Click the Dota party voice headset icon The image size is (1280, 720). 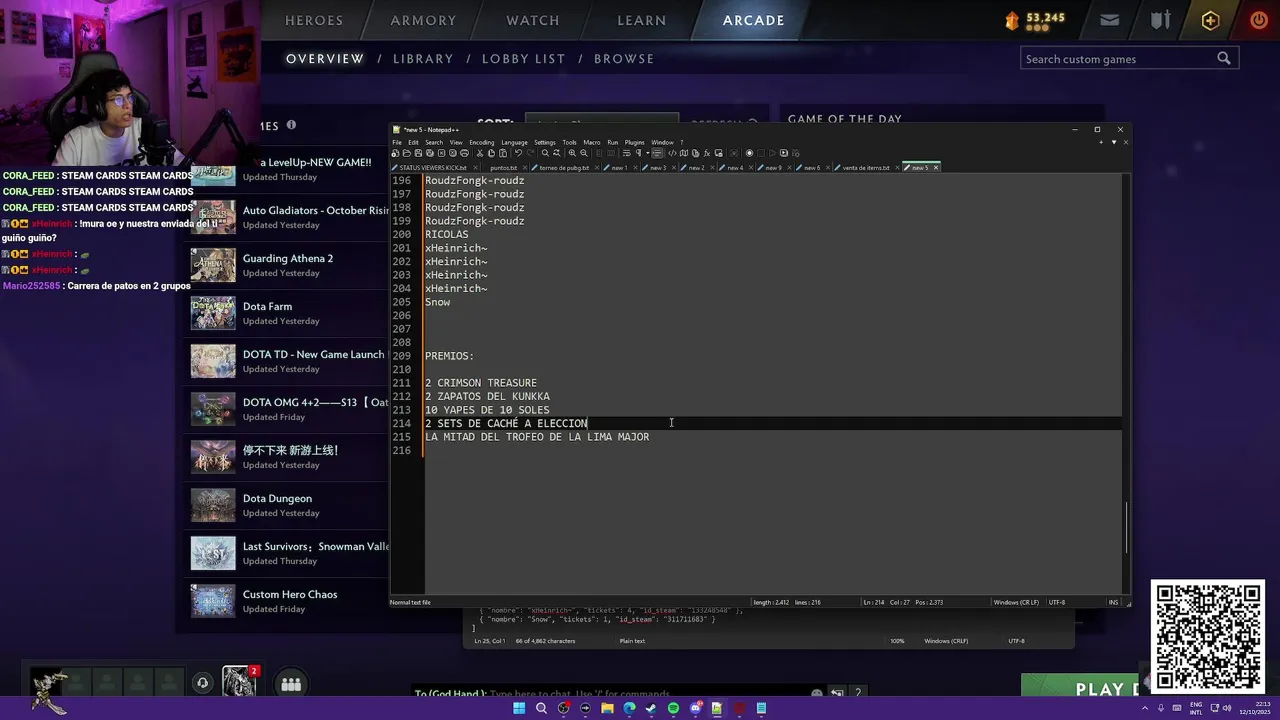click(203, 683)
